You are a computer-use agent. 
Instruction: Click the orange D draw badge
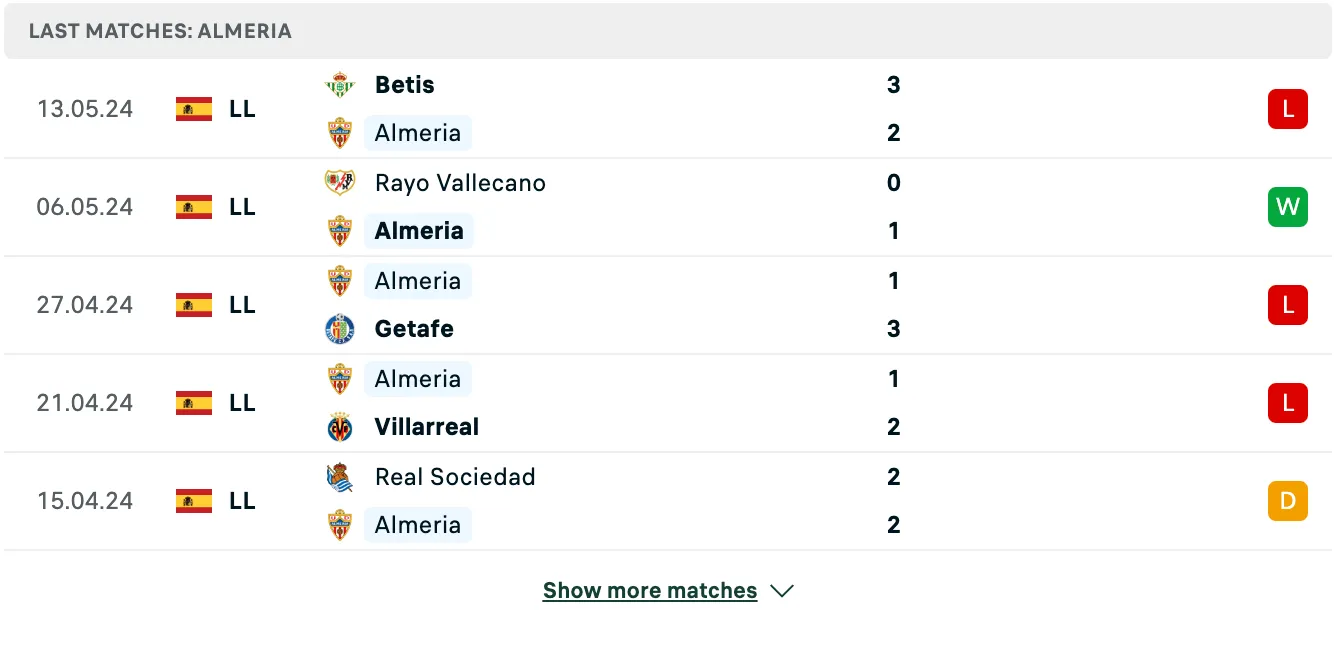click(x=1288, y=501)
